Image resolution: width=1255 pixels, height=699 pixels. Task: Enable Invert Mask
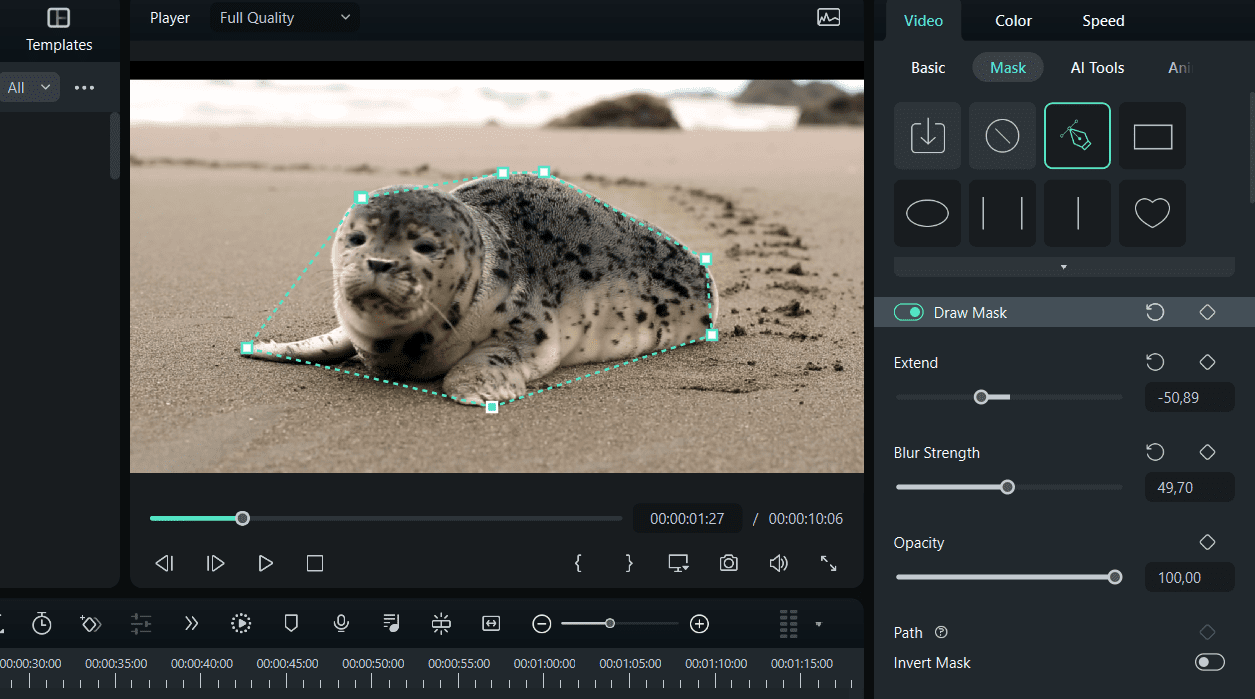(1208, 662)
